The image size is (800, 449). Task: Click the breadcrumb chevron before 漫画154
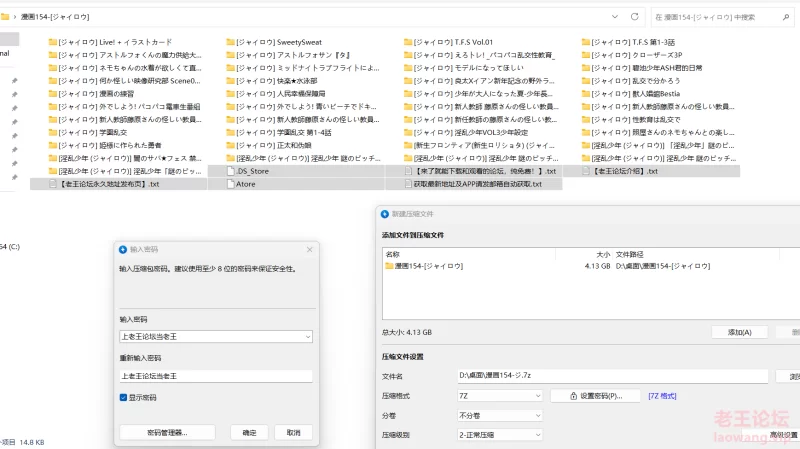15,17
